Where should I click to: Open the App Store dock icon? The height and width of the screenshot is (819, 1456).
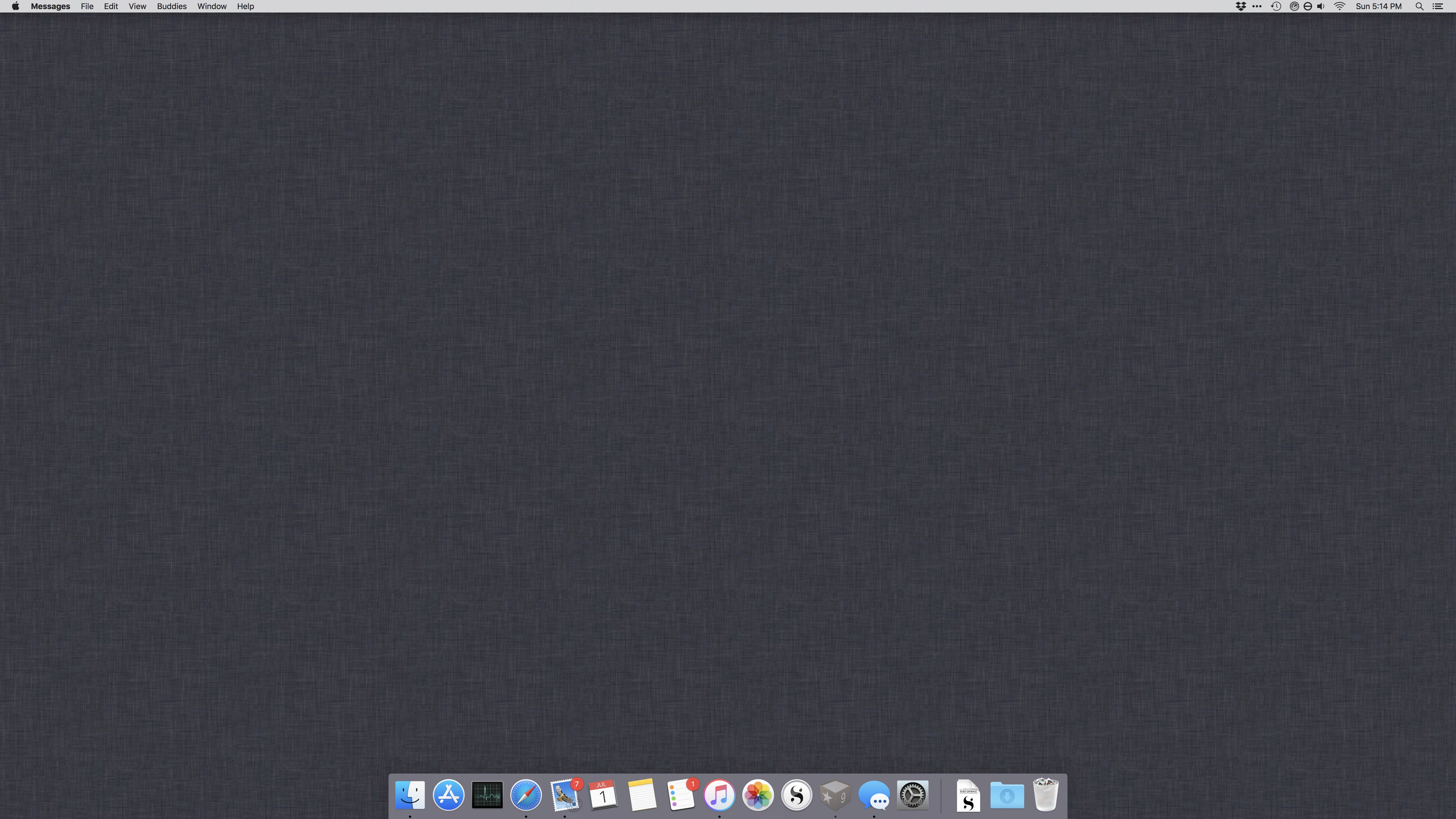(448, 795)
